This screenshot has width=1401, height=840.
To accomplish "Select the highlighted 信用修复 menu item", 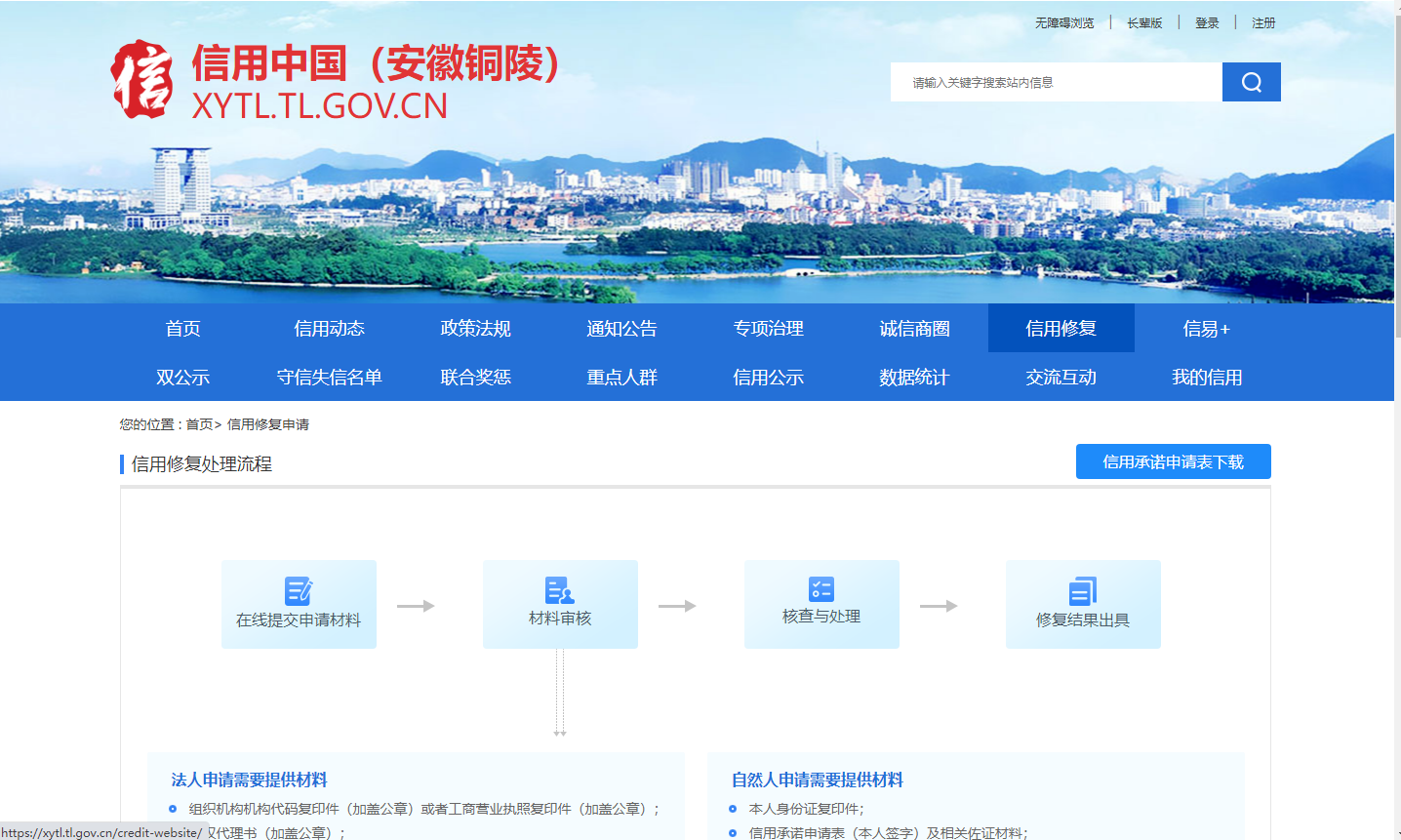I will coord(1061,328).
